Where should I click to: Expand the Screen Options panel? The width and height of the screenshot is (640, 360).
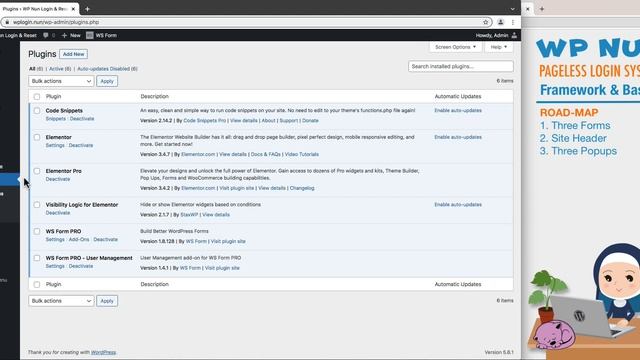tap(455, 47)
